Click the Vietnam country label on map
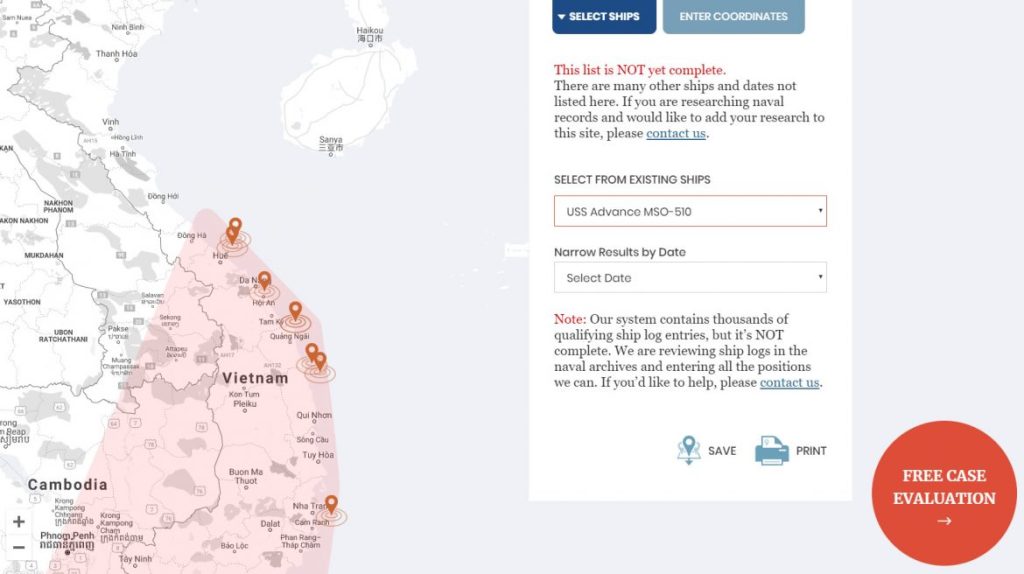 pyautogui.click(x=254, y=378)
